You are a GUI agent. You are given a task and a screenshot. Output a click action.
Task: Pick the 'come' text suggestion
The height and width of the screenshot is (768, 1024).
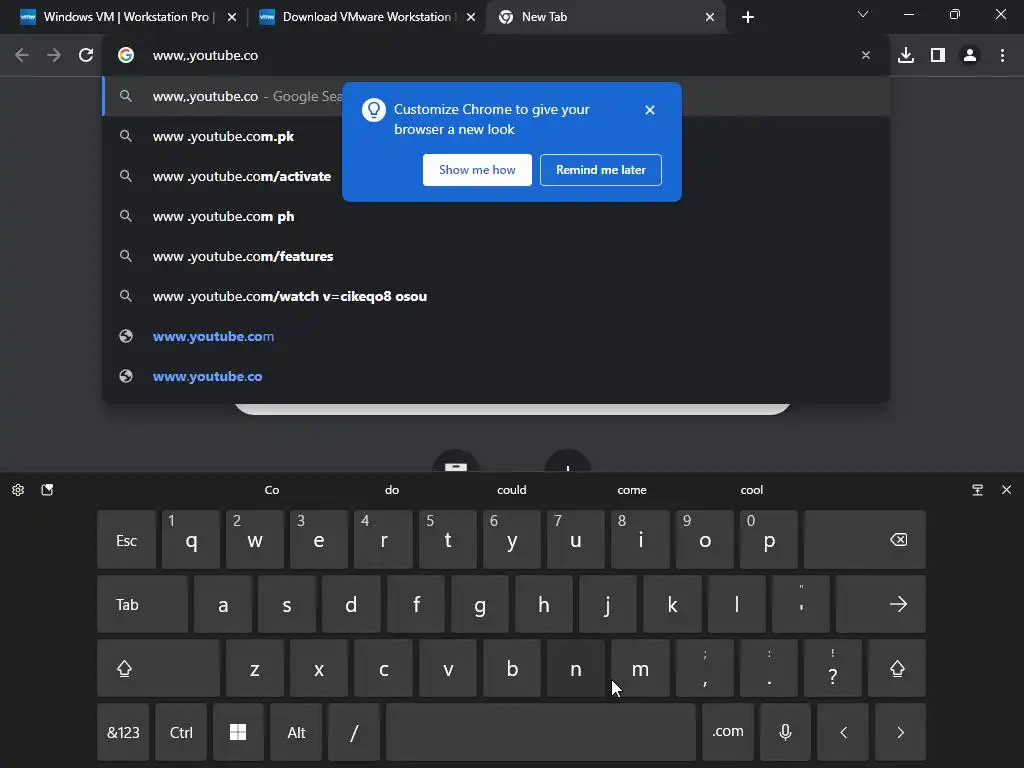(632, 490)
